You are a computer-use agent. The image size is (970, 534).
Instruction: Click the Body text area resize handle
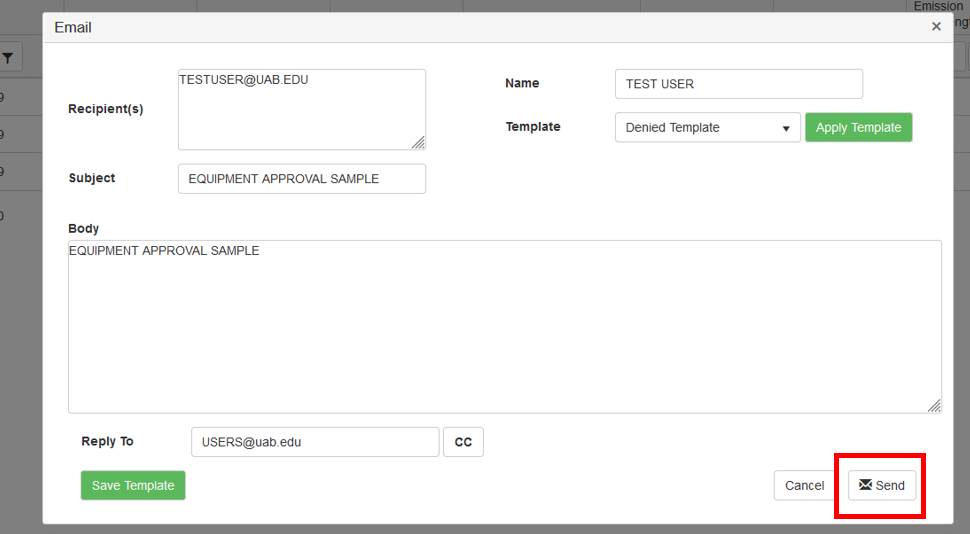pyautogui.click(x=934, y=406)
